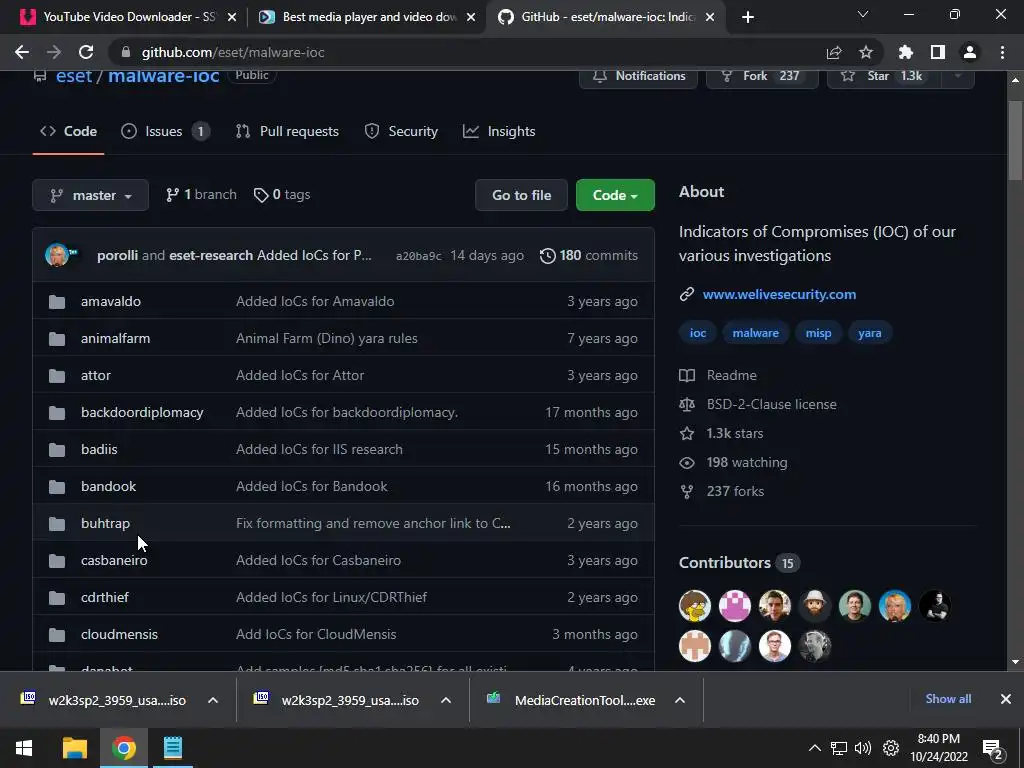Expand the green Code dropdown button
This screenshot has height=768, width=1024.
point(615,195)
